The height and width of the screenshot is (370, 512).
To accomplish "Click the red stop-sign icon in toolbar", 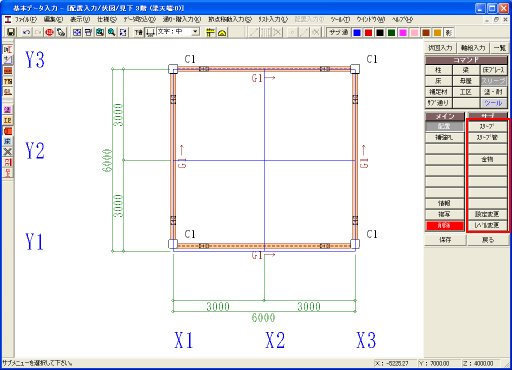I will tap(49, 32).
